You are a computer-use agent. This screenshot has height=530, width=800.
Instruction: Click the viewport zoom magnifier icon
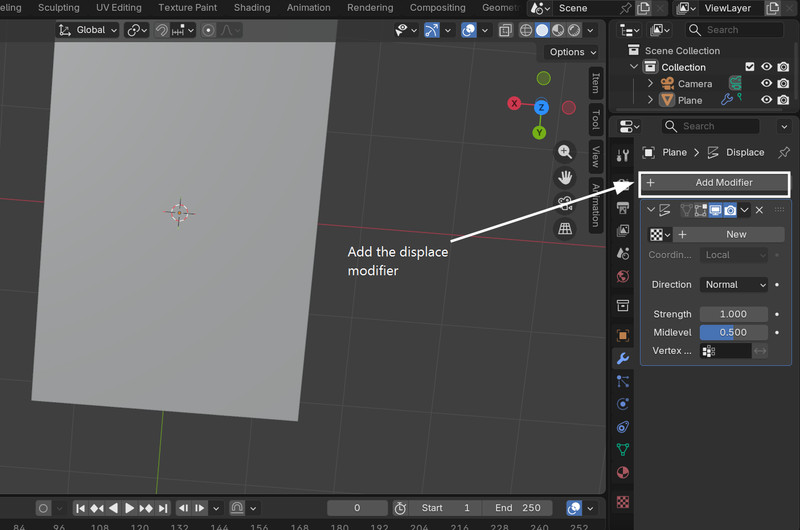click(565, 152)
